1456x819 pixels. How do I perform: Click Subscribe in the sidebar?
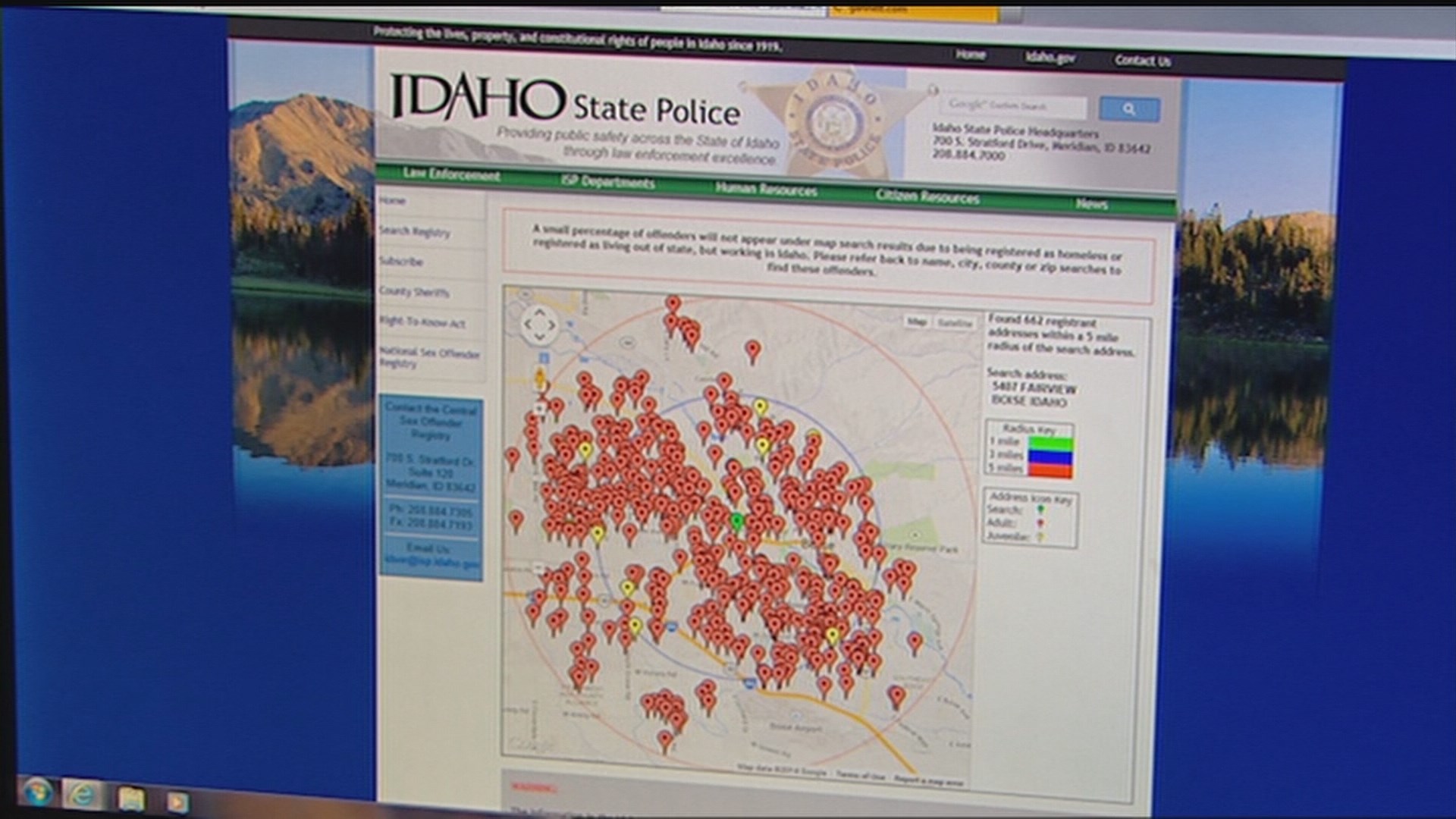(x=401, y=262)
